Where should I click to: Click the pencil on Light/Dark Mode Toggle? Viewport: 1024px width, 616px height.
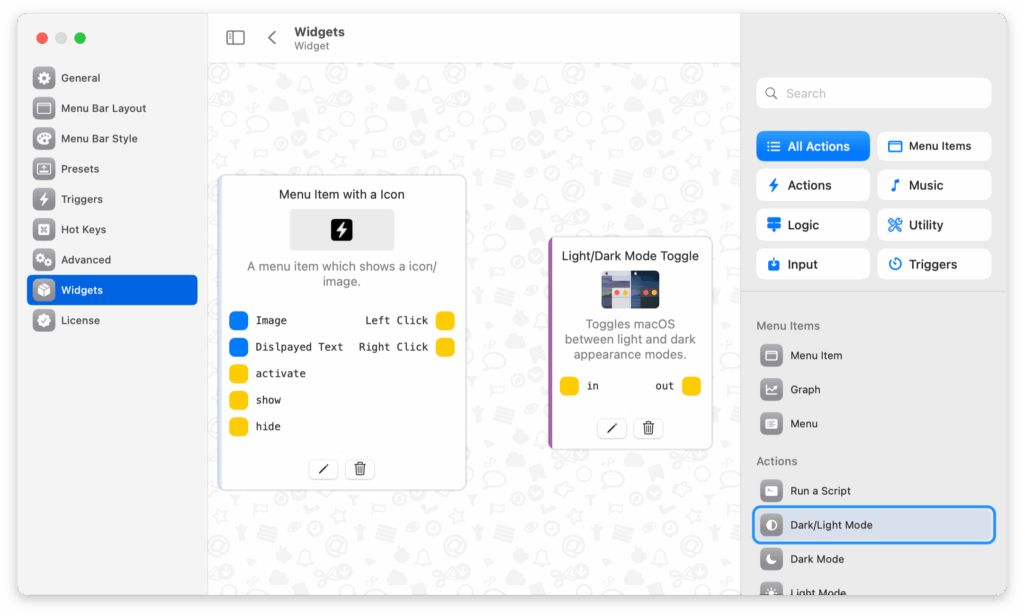[x=611, y=428]
